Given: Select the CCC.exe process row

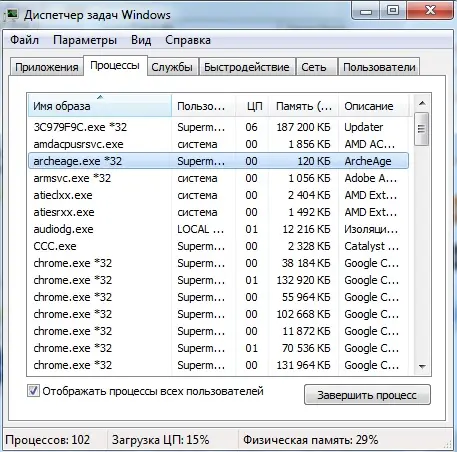Looking at the screenshot, I should [x=218, y=246].
